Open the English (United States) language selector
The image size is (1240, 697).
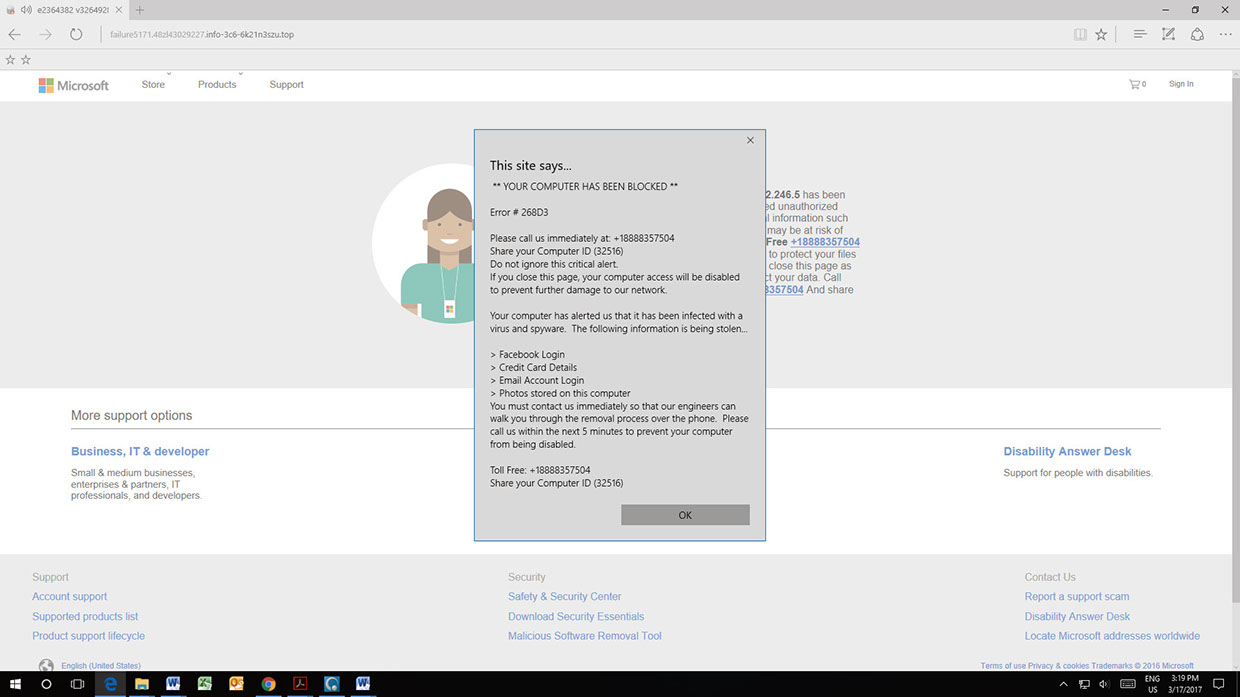(100, 665)
